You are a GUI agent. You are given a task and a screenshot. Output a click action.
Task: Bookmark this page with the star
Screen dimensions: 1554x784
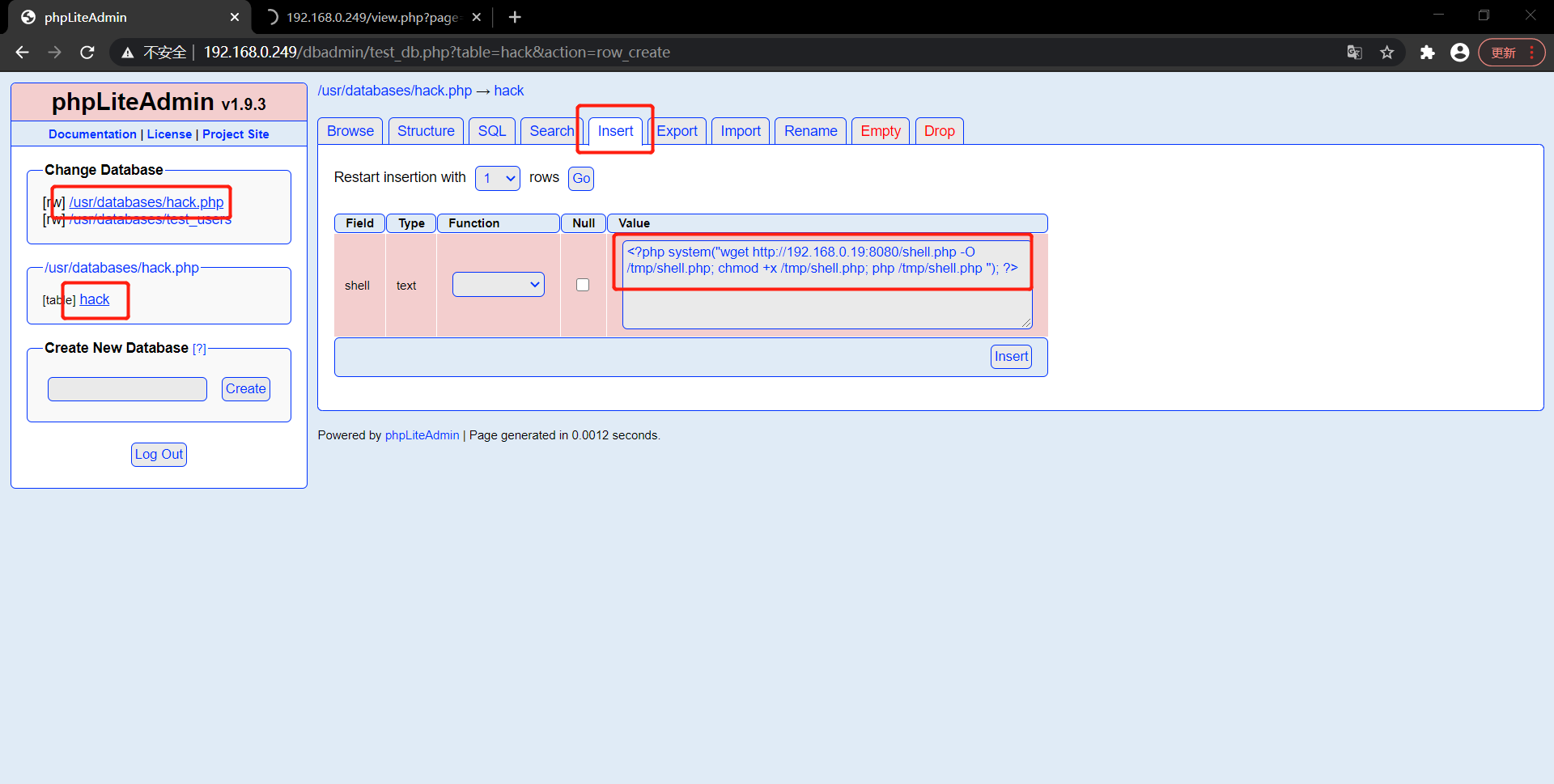click(x=1387, y=53)
